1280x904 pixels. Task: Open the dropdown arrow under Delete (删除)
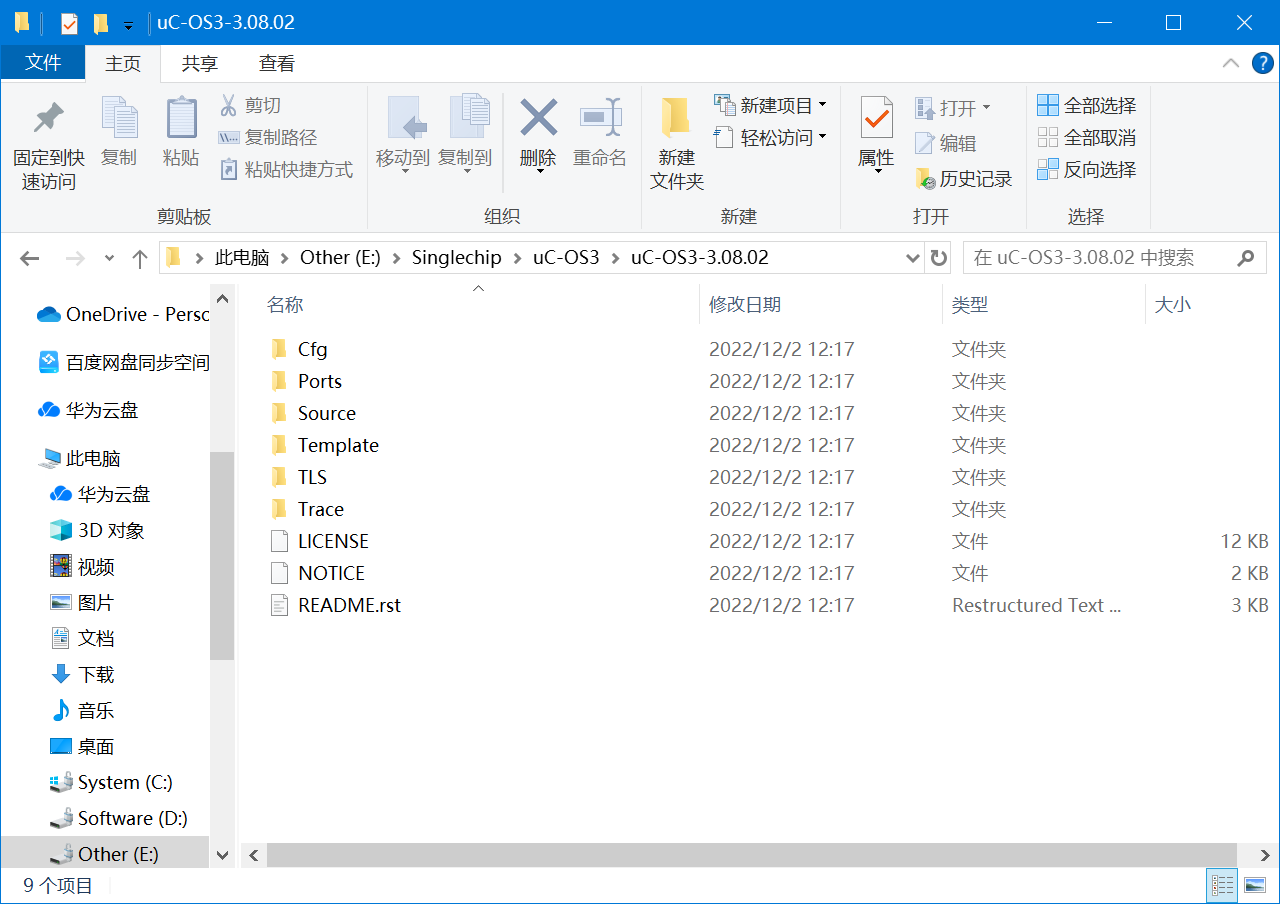coord(538,172)
